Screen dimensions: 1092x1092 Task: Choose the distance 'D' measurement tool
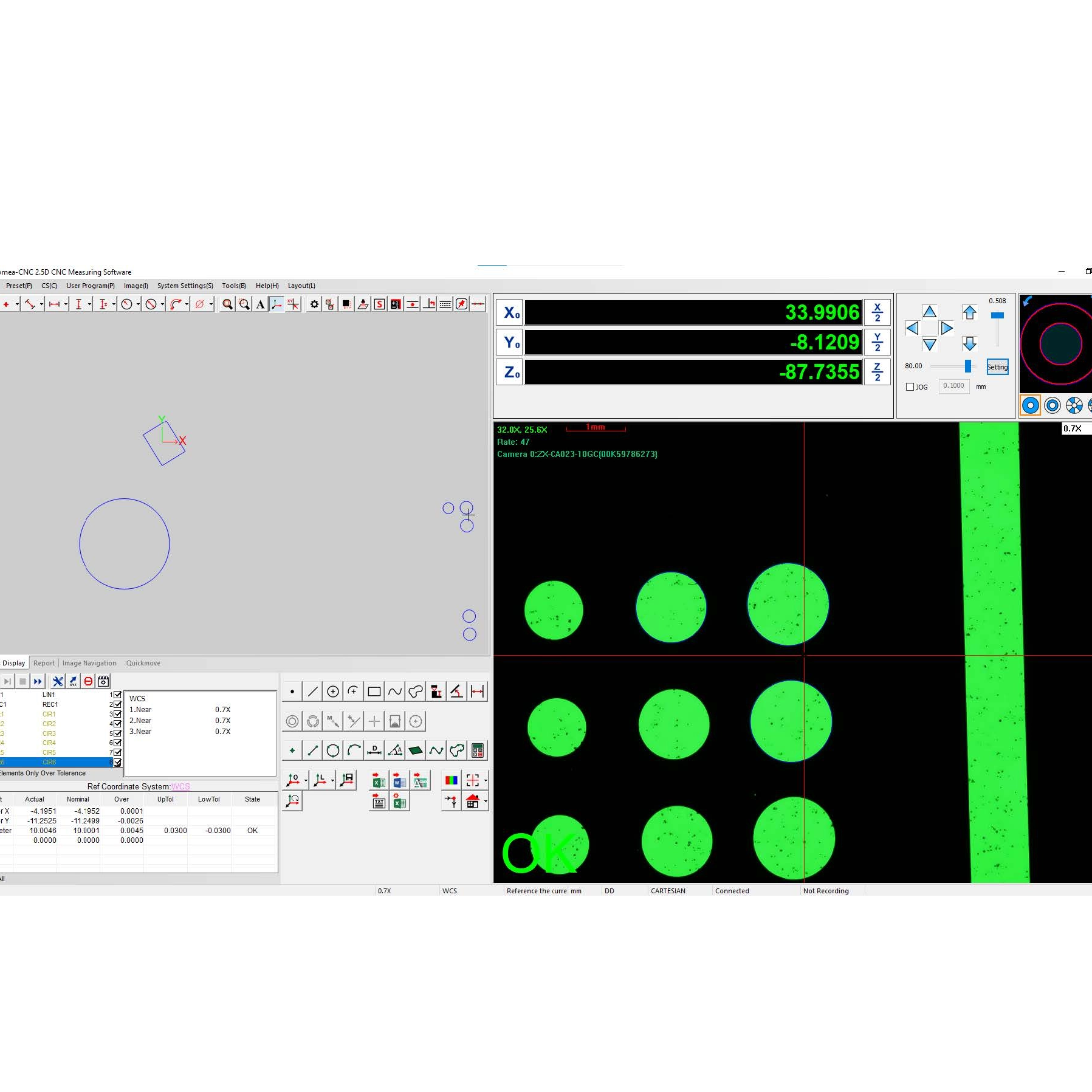(x=374, y=751)
